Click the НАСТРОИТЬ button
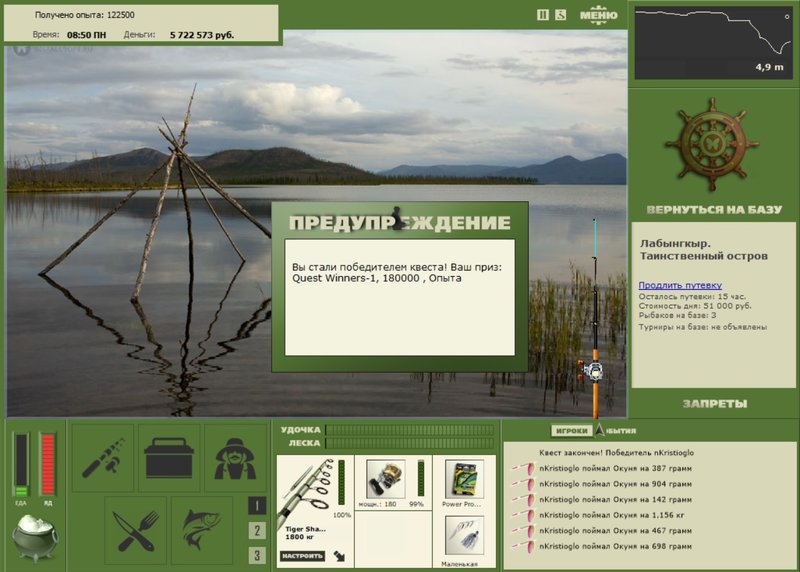The image size is (800, 572). click(303, 556)
